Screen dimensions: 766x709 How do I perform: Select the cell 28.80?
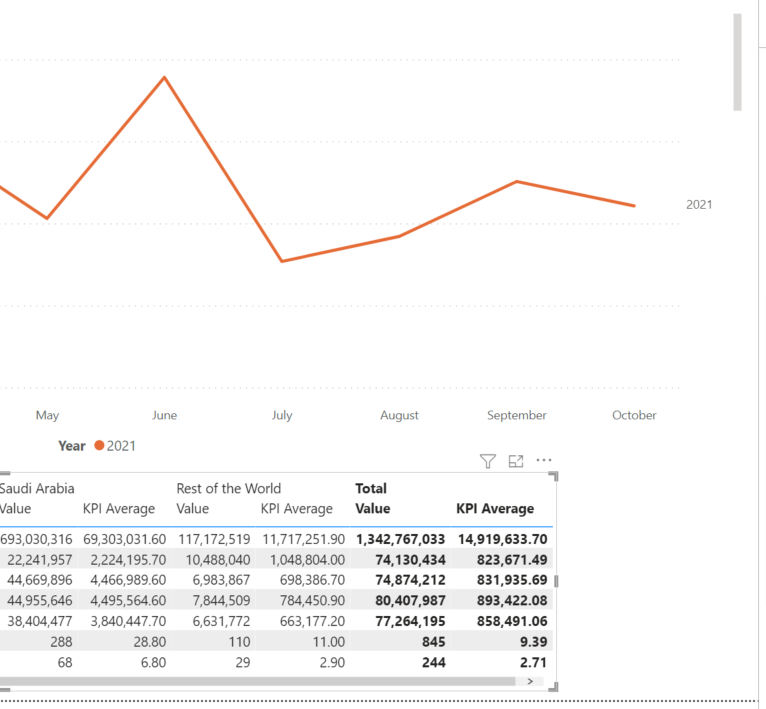[150, 642]
